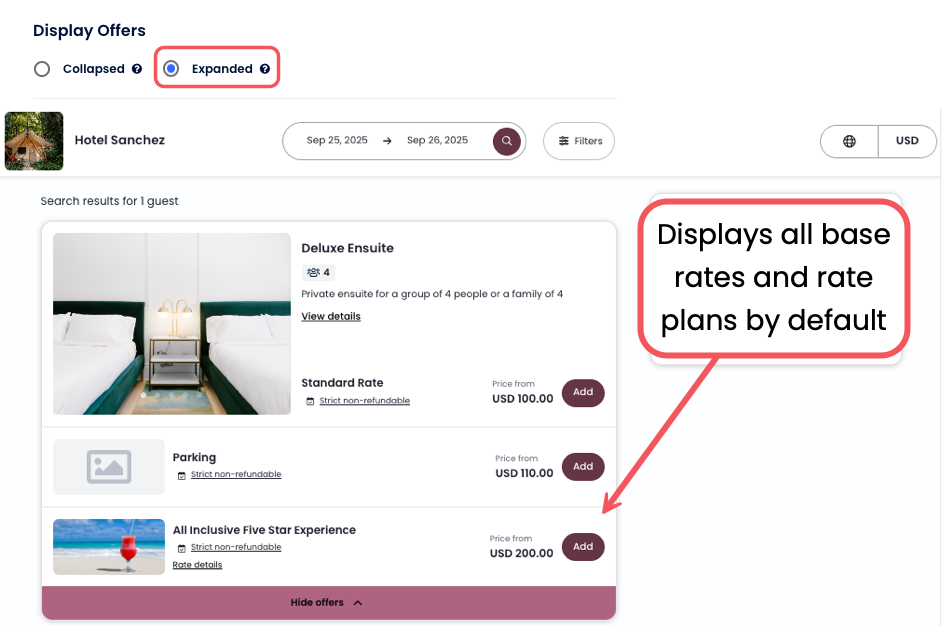Open help icon next to Collapsed
The width and height of the screenshot is (942, 626).
[x=137, y=69]
